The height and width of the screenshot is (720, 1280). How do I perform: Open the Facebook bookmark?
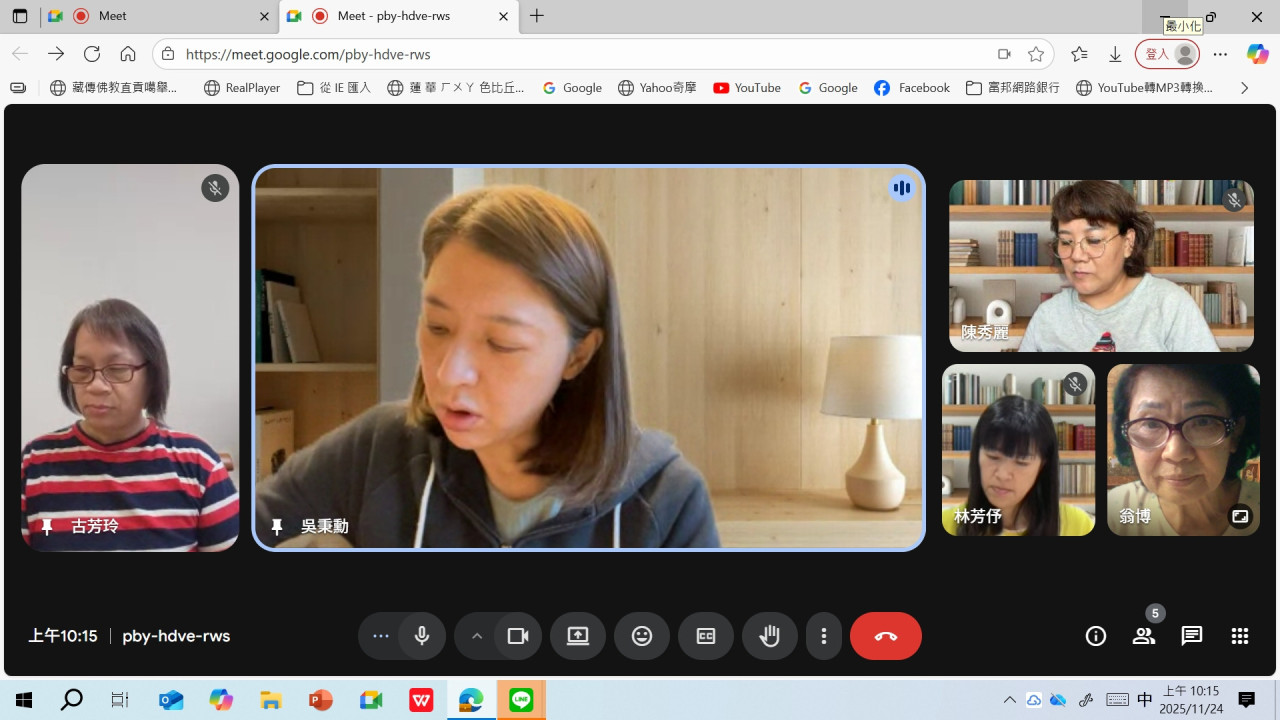(x=911, y=88)
